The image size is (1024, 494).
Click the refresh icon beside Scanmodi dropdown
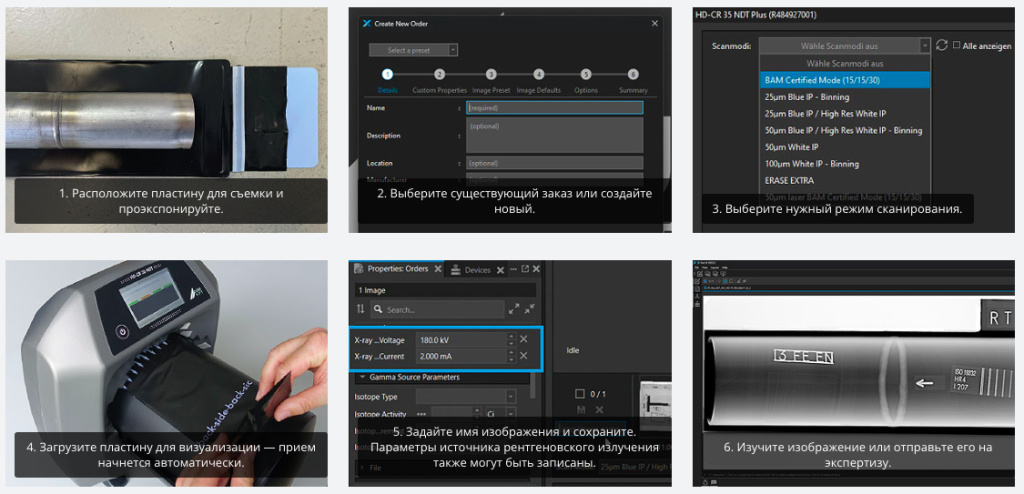click(941, 45)
